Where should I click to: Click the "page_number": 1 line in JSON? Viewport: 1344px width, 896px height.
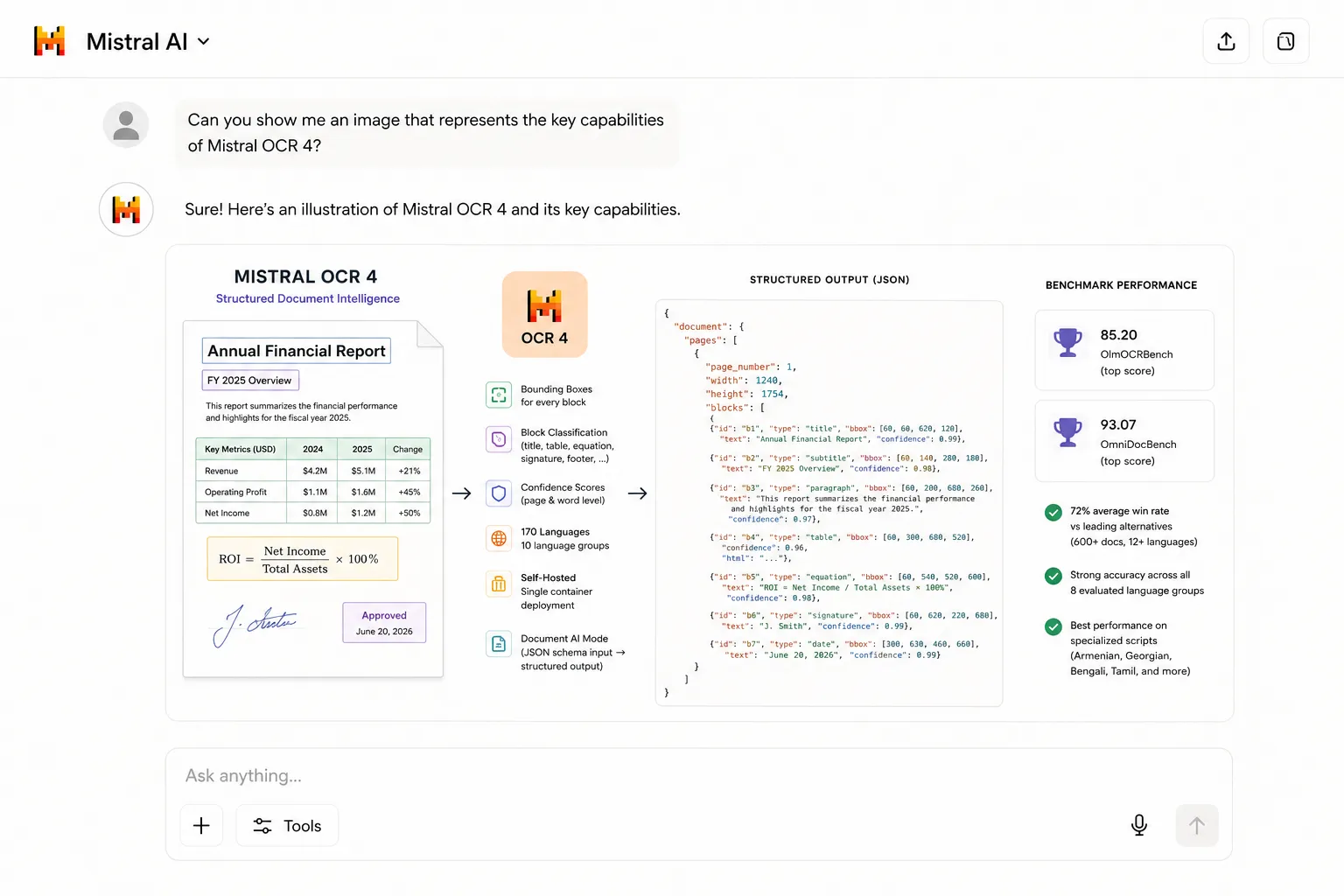[750, 367]
